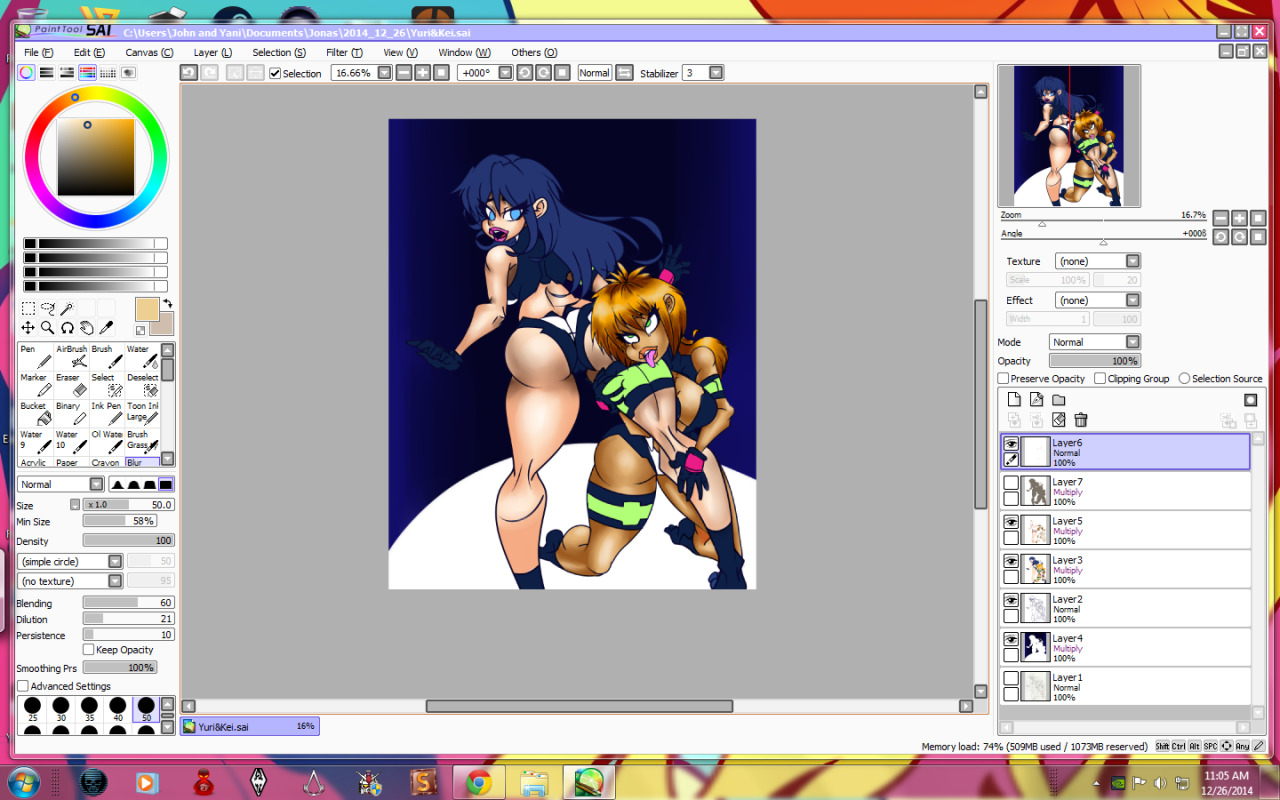The image size is (1280, 800).
Task: Open the Window menu
Action: (464, 52)
